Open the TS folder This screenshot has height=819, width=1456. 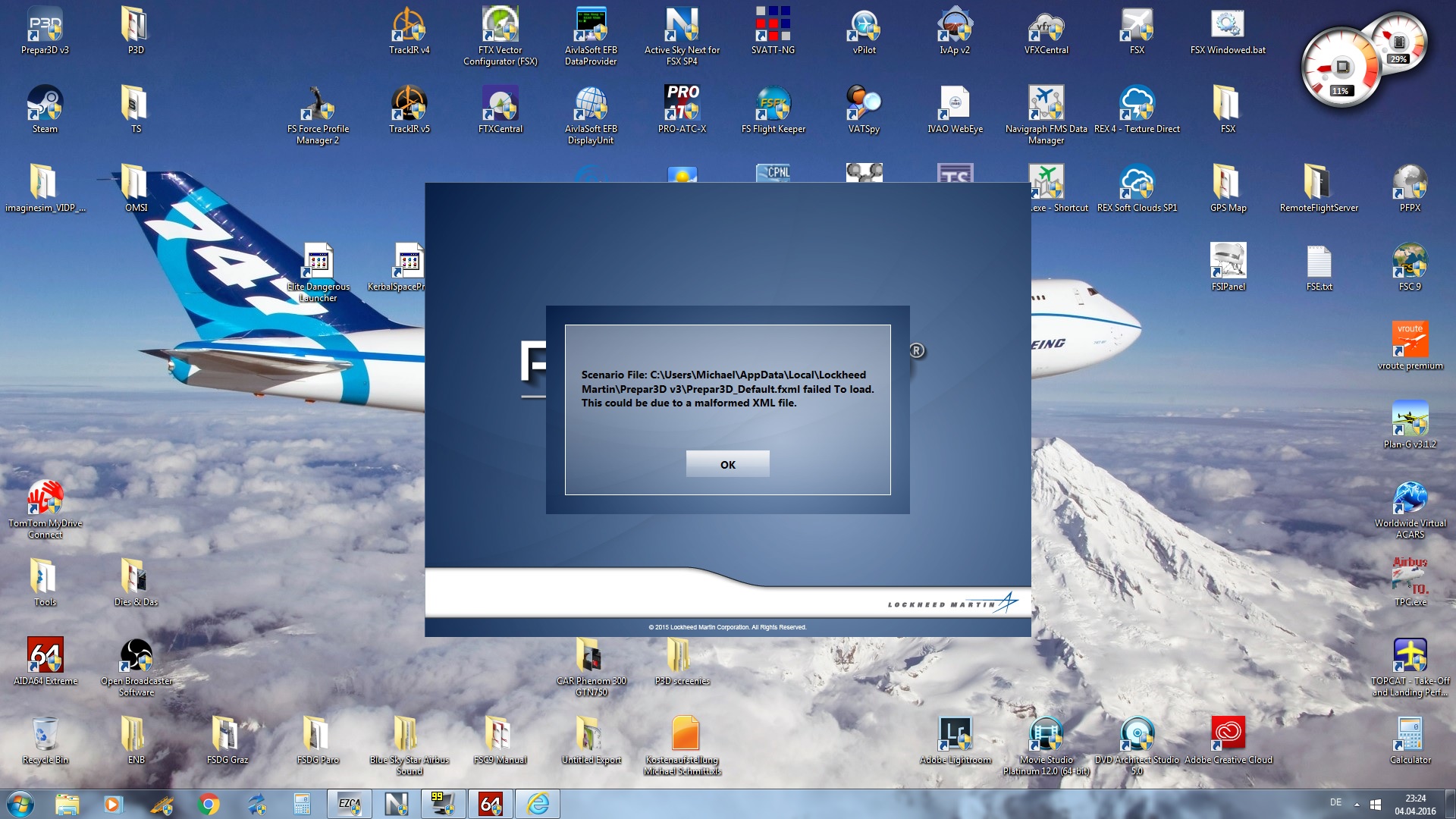coord(136,109)
